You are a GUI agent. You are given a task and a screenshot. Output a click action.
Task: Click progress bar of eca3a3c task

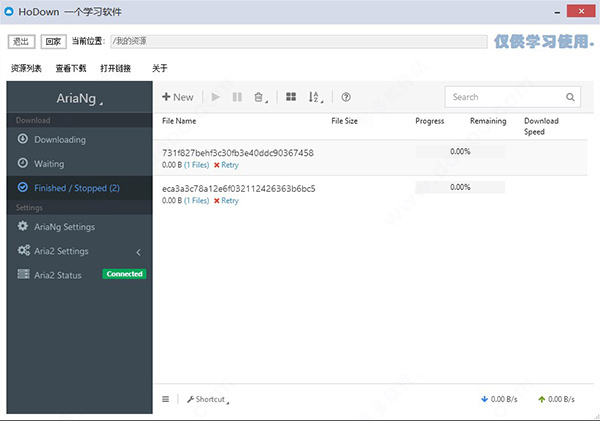460,187
